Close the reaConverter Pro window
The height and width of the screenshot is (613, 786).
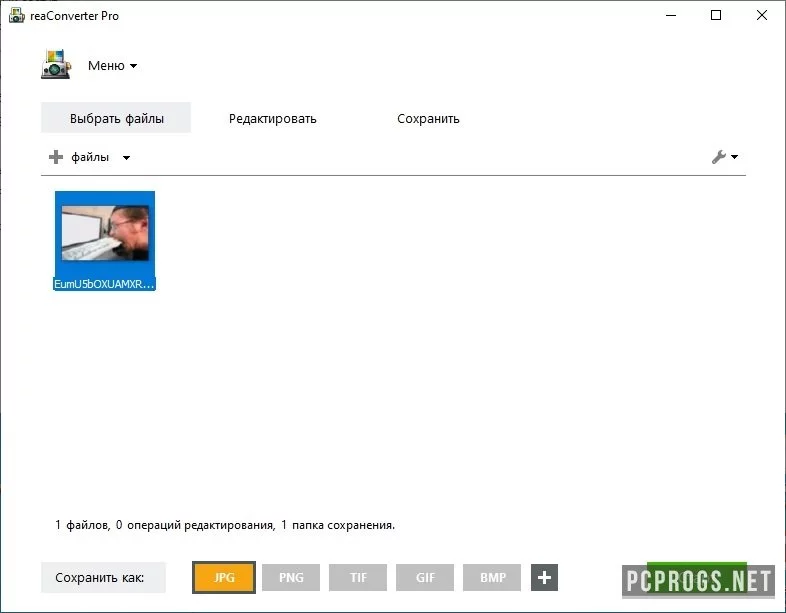point(761,16)
